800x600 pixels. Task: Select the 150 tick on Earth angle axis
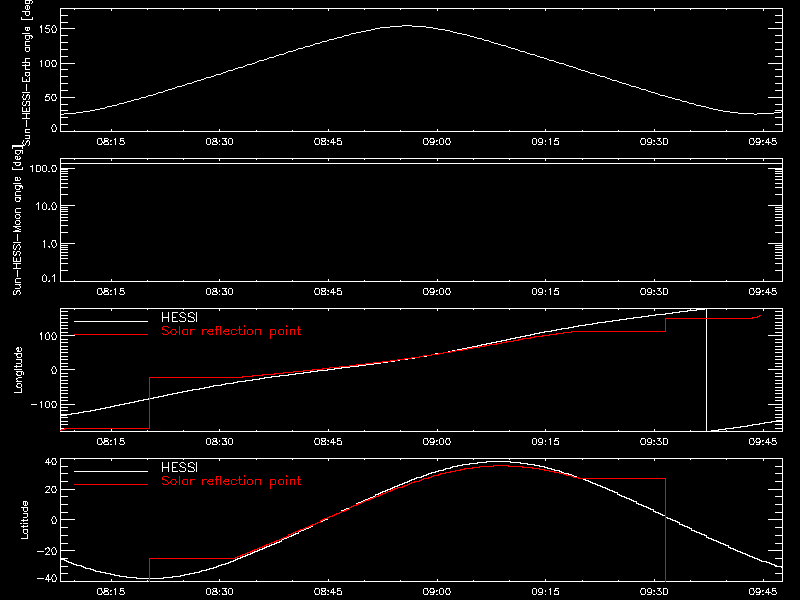click(47, 29)
